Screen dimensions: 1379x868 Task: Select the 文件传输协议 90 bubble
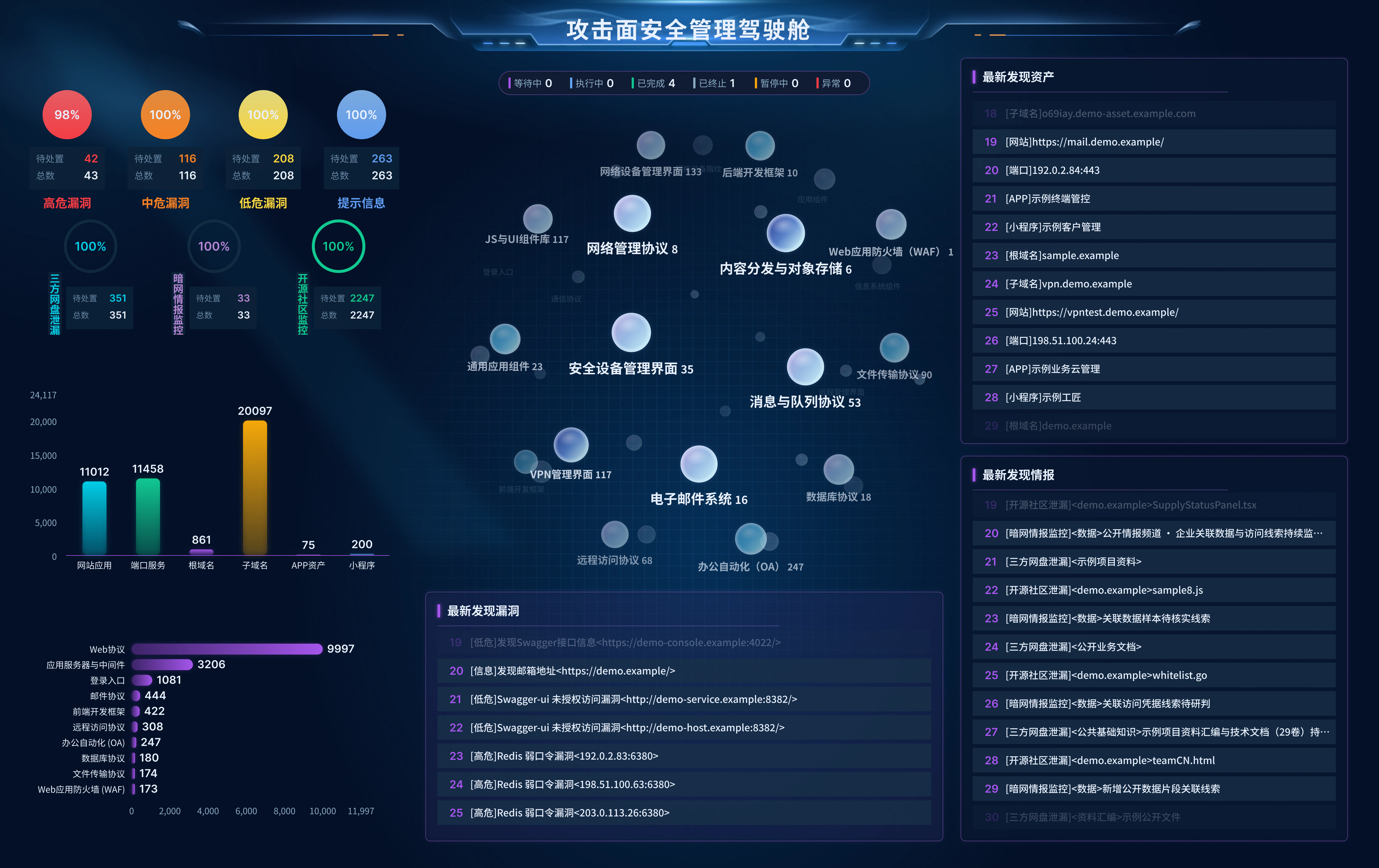[x=894, y=347]
